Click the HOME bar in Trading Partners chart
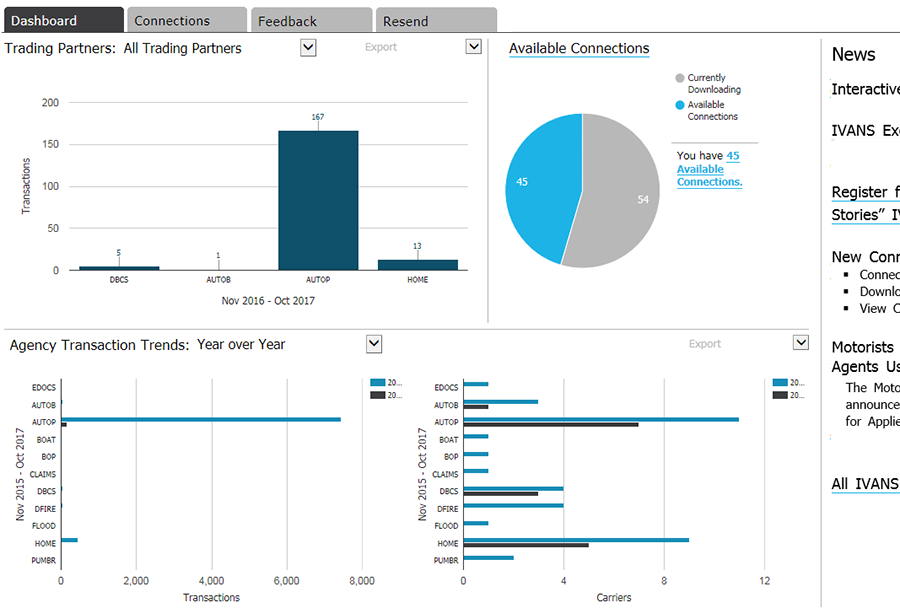900x608 pixels. (417, 265)
